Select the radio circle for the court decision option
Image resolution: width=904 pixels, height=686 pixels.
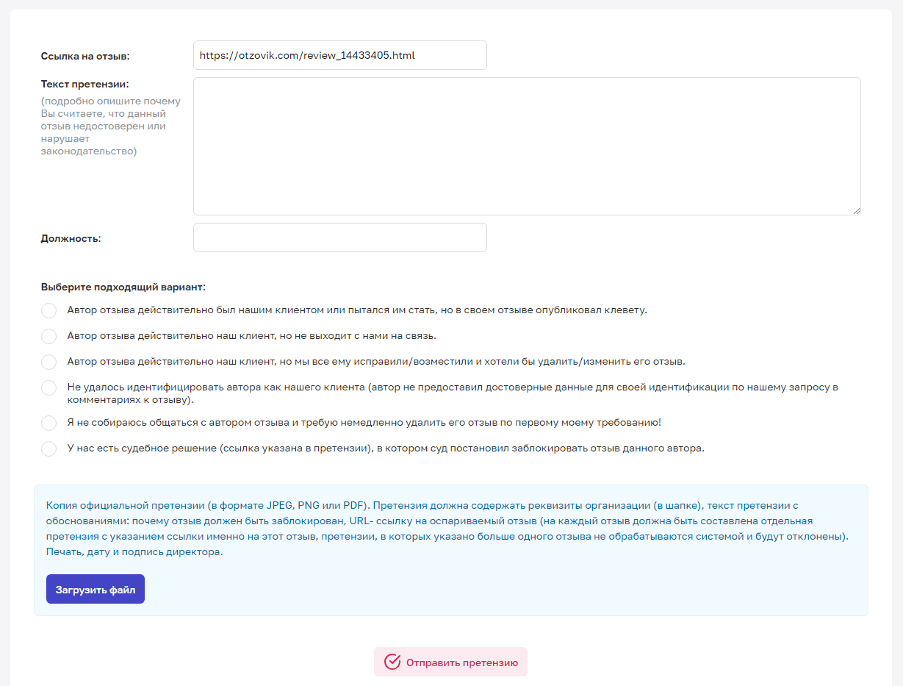(49, 449)
